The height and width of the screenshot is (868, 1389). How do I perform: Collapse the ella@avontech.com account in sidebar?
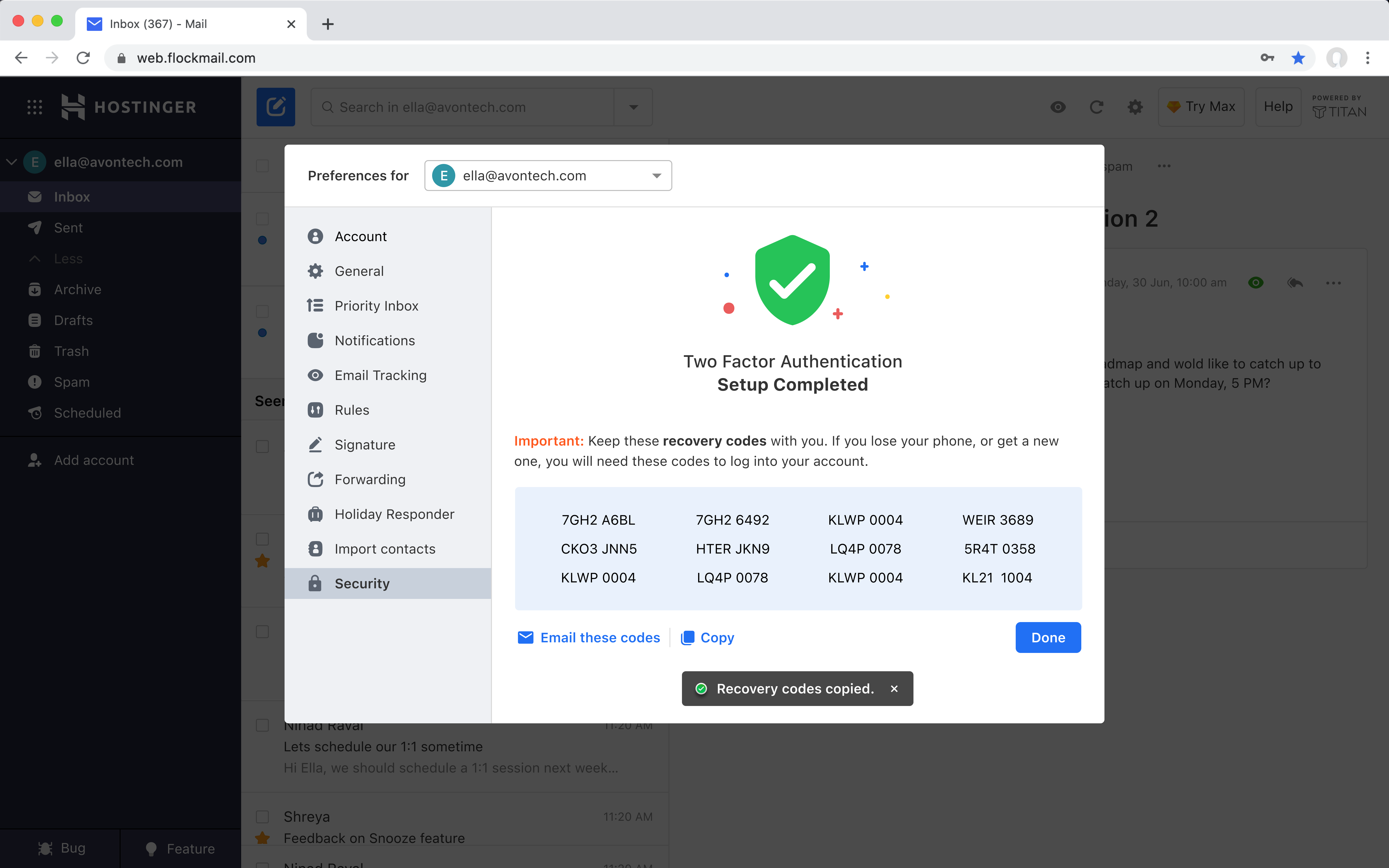[12, 163]
